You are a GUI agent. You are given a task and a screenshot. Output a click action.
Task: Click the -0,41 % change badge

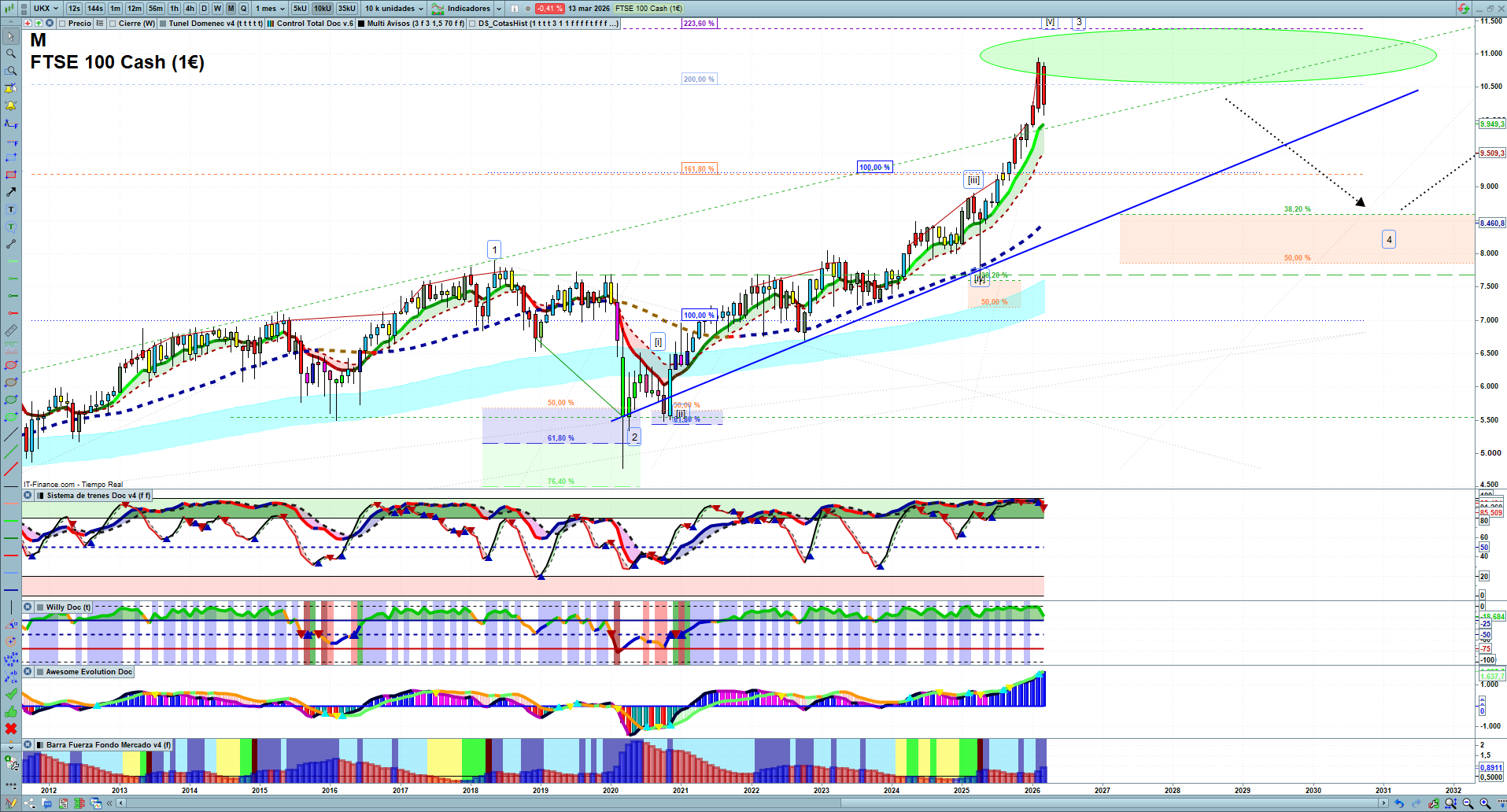[549, 9]
